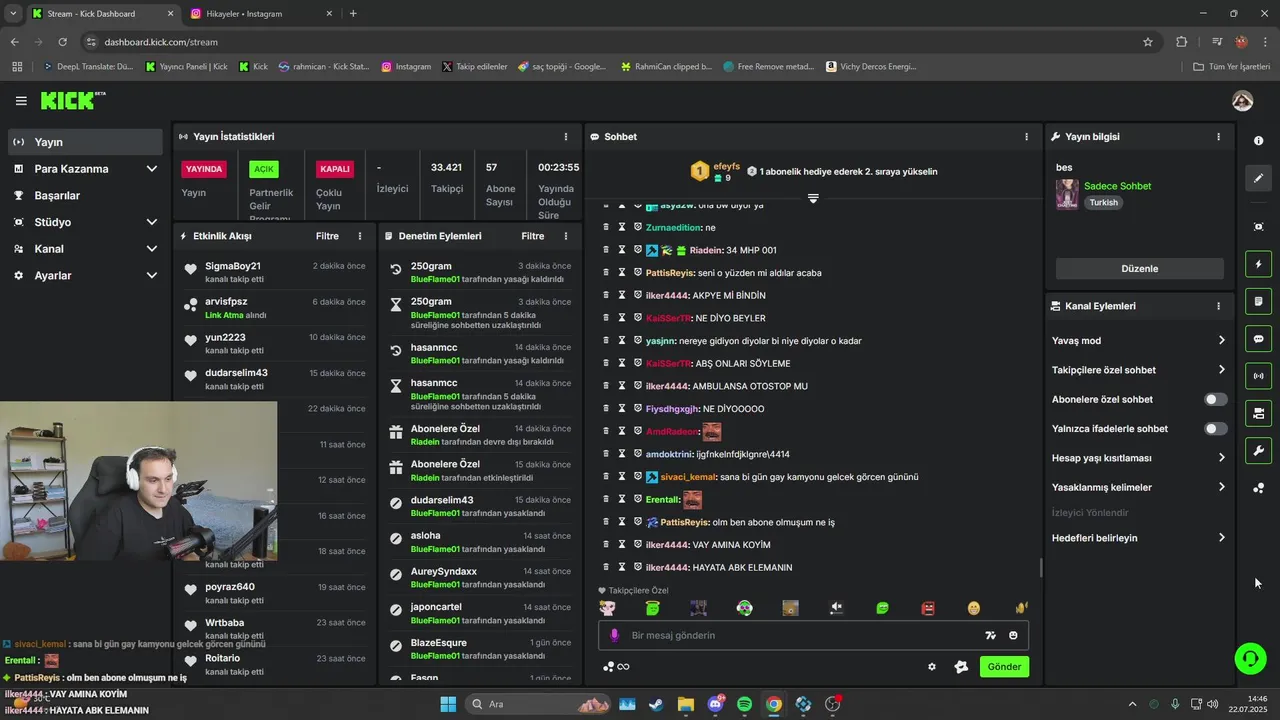Viewport: 1280px width, 720px height.
Task: Click the channel points infinity icon below chat
Action: [x=616, y=667]
